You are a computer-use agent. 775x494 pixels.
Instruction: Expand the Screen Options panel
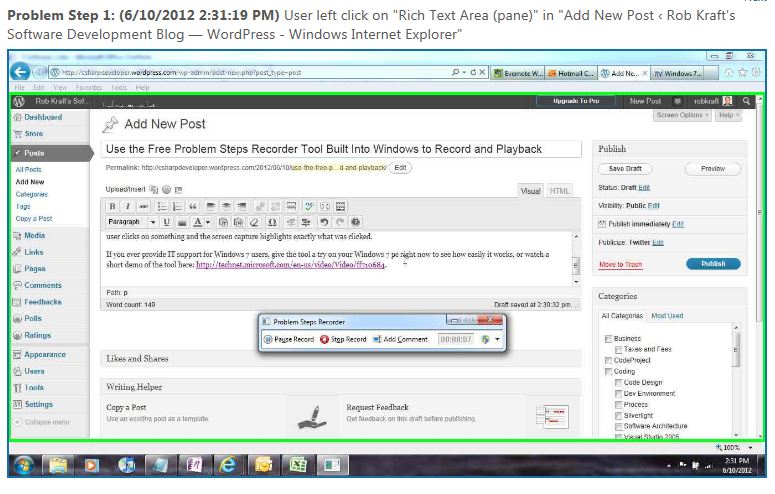point(682,115)
